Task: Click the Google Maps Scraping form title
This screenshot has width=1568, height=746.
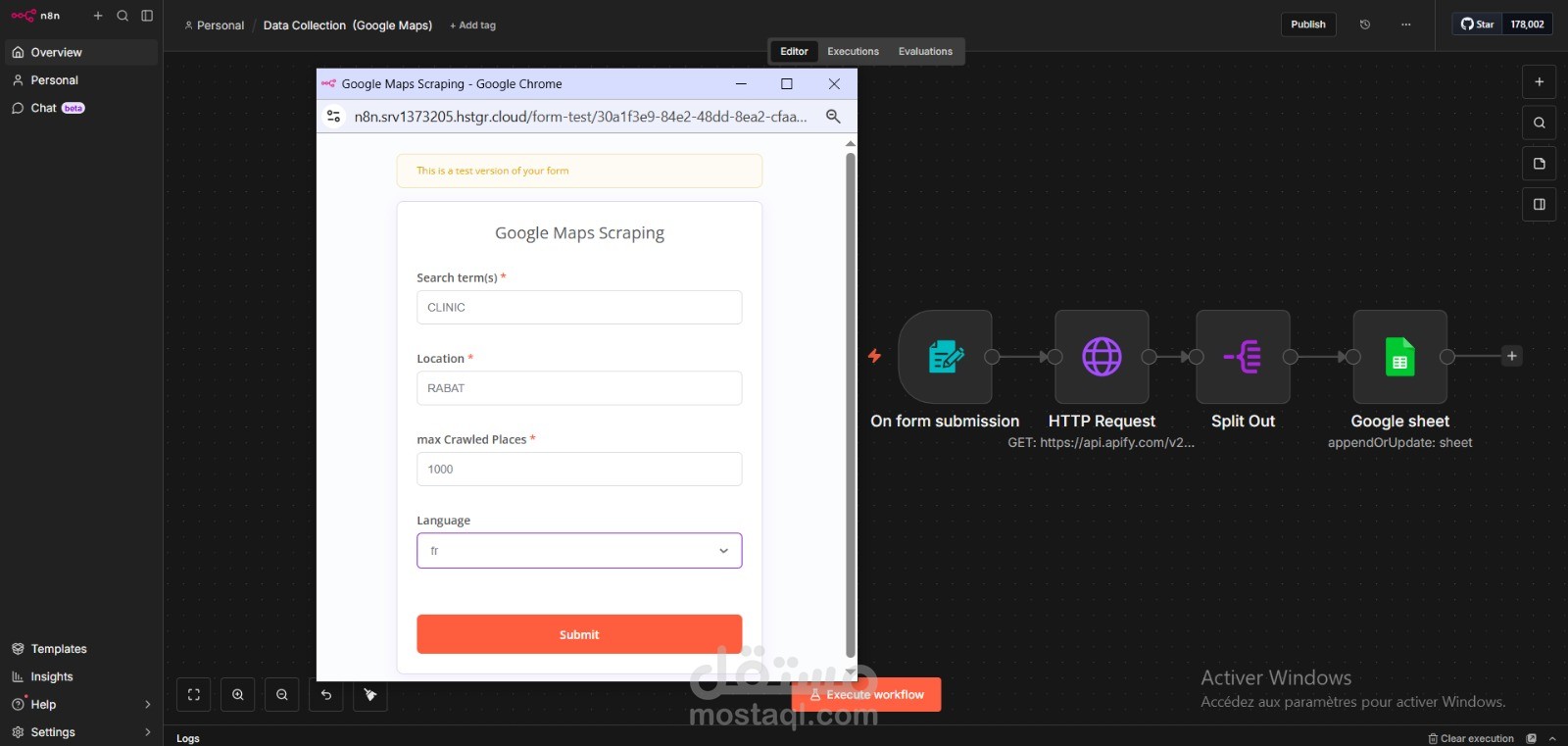Action: 579,233
